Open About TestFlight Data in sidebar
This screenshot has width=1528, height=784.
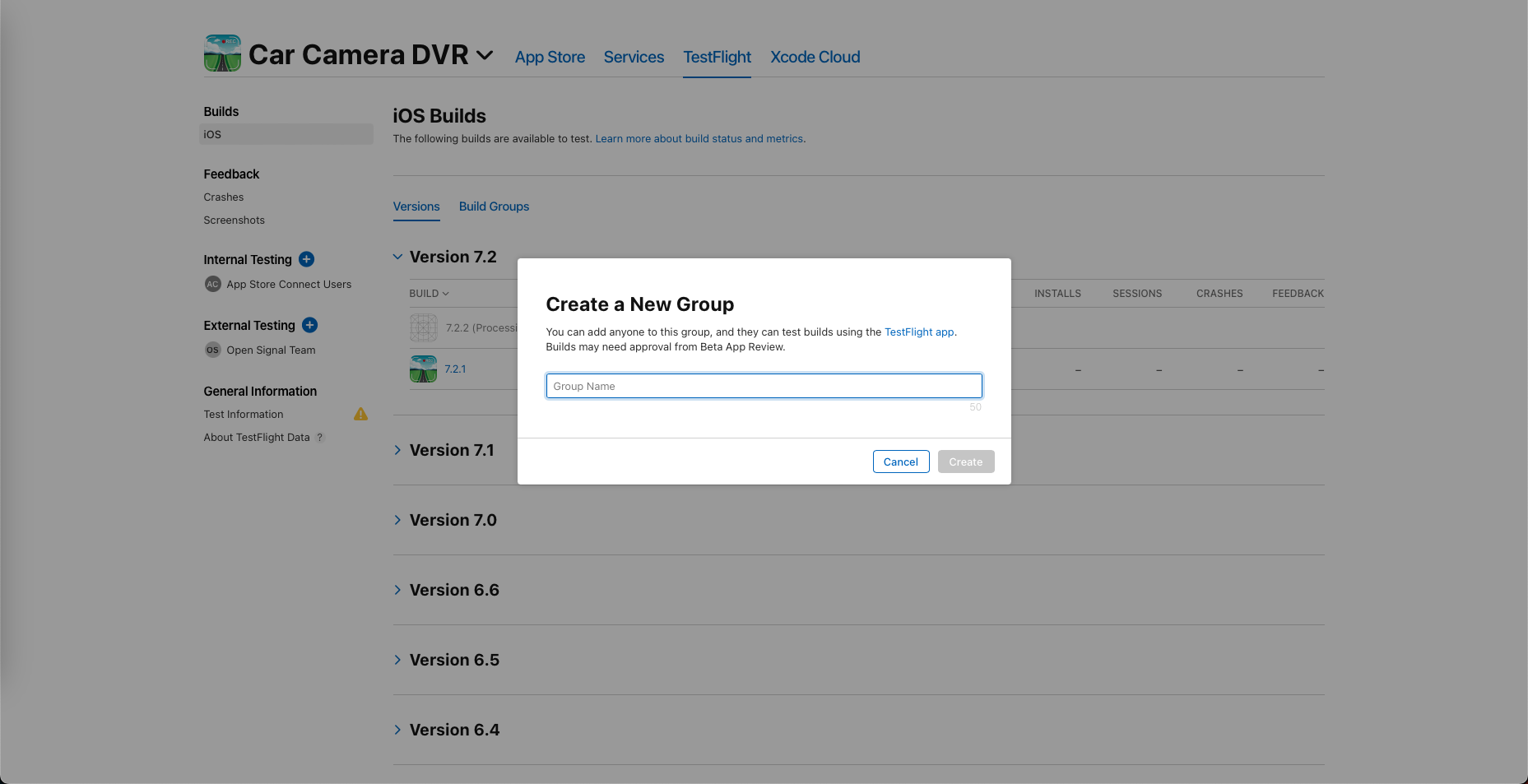257,438
